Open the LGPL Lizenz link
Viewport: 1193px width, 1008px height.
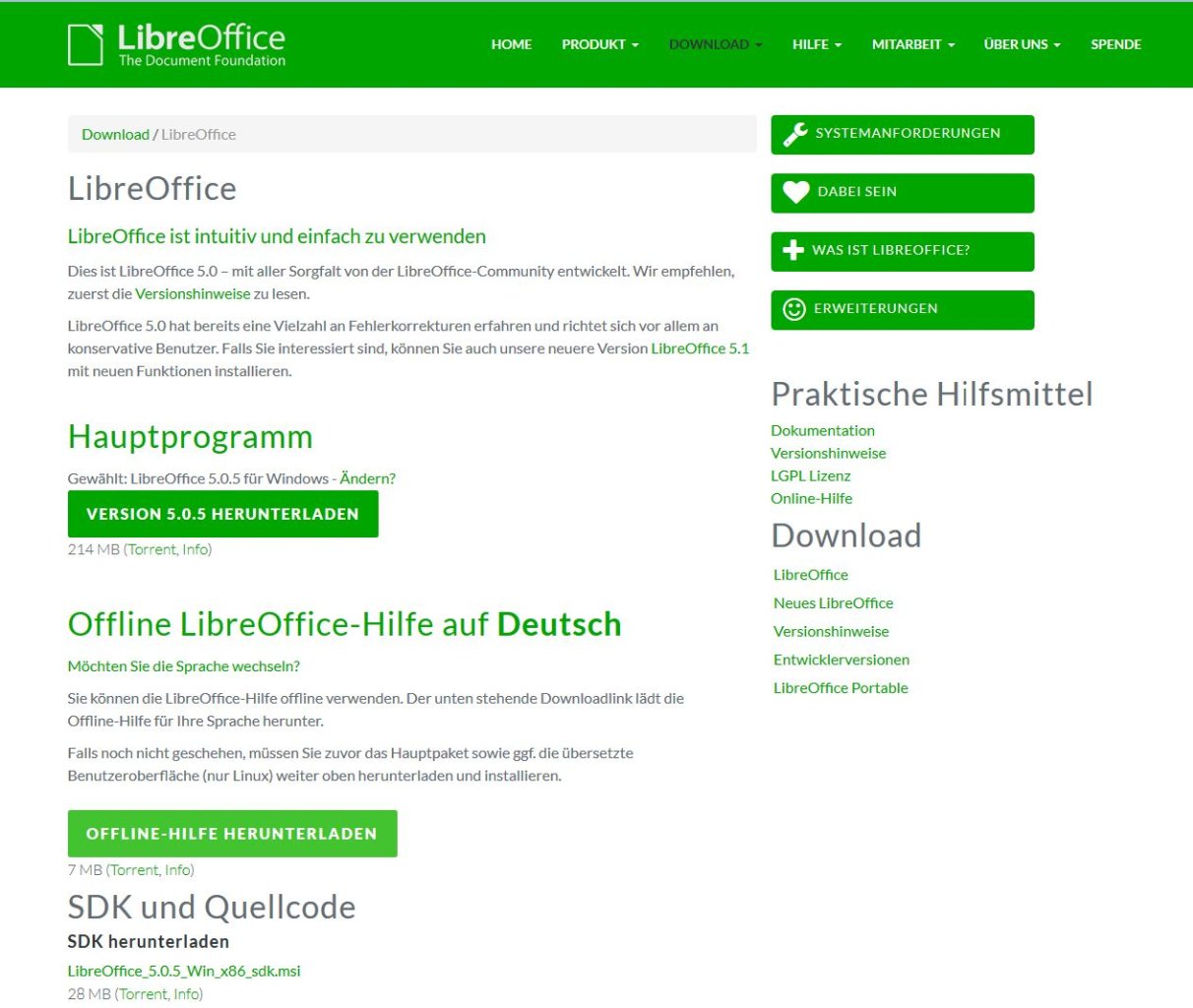[x=811, y=475]
